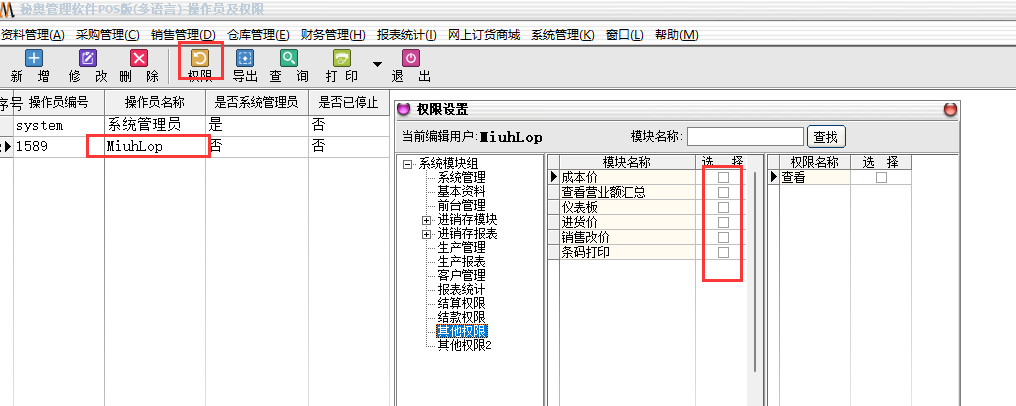The width and height of the screenshot is (1016, 406).
Task: Enable the 成本价 module checkbox
Action: click(723, 177)
